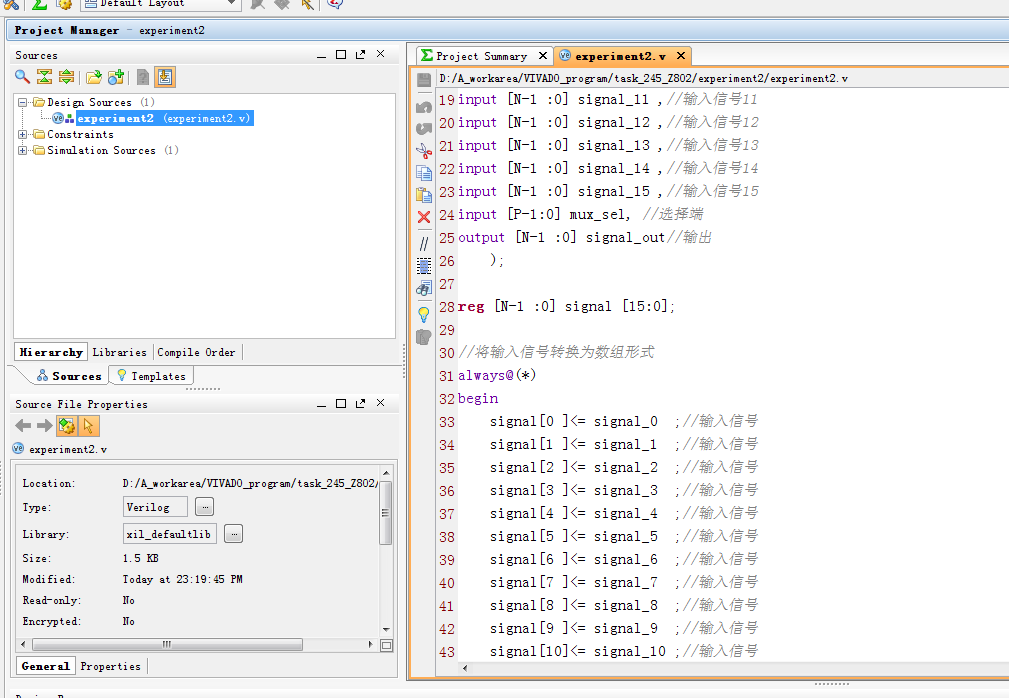Click the browse button next to Verilog type

click(205, 507)
